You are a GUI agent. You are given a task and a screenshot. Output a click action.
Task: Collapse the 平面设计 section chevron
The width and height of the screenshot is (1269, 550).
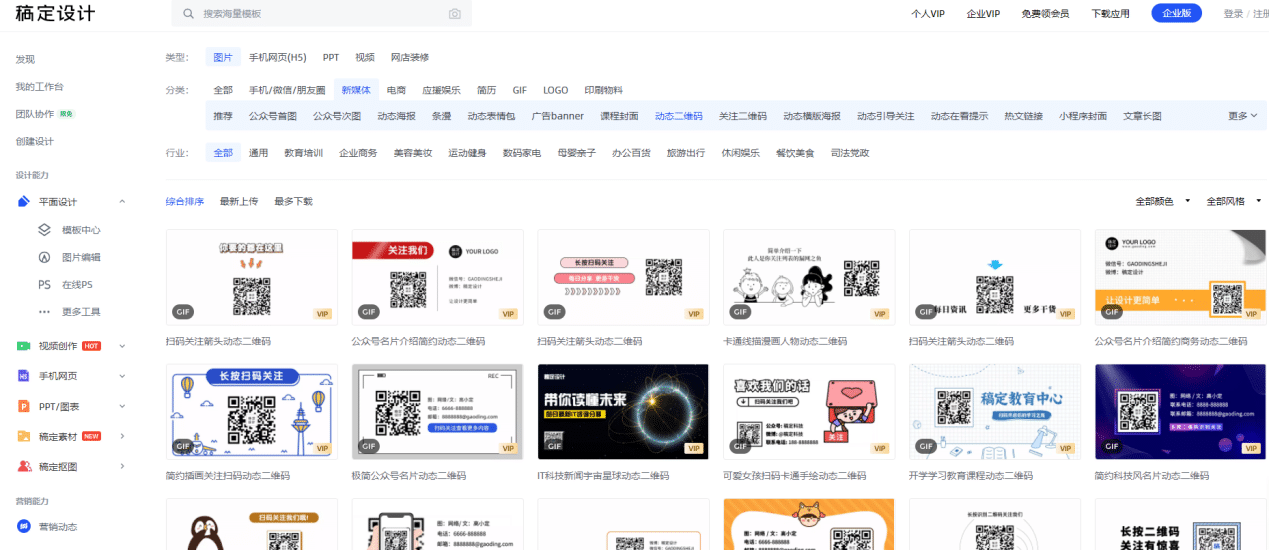122,202
